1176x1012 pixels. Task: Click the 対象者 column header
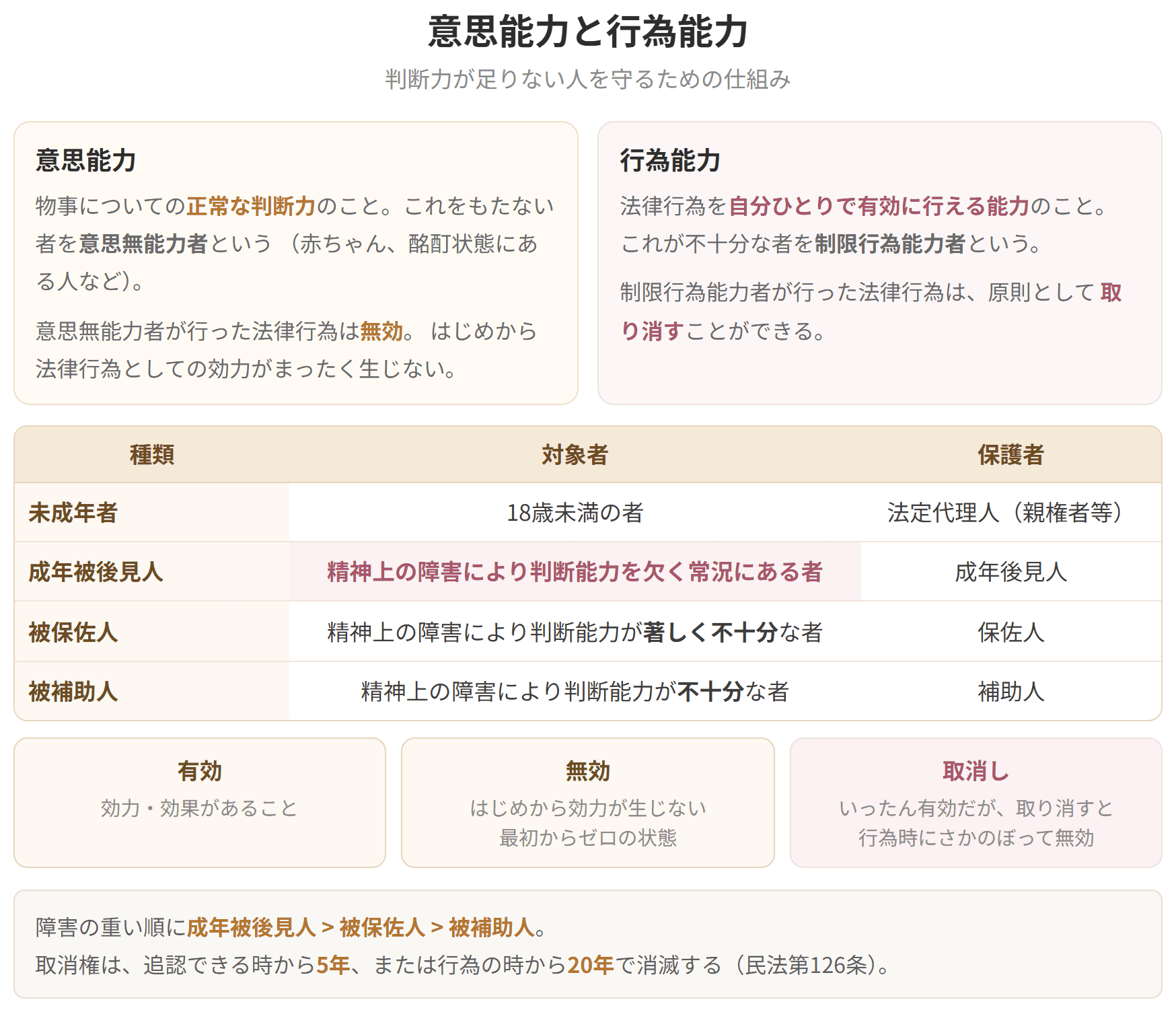(575, 455)
